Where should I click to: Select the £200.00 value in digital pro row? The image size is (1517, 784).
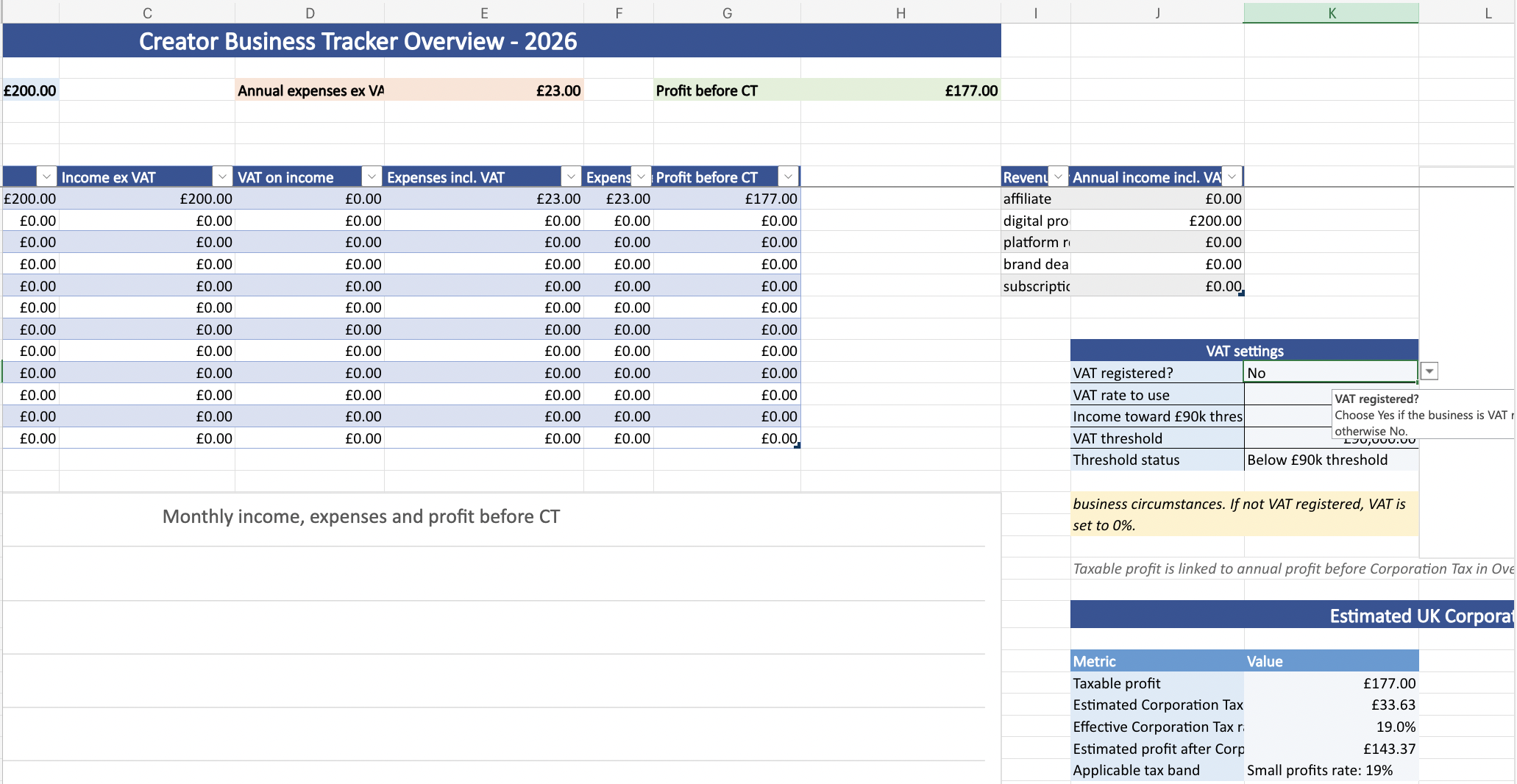(x=1157, y=221)
